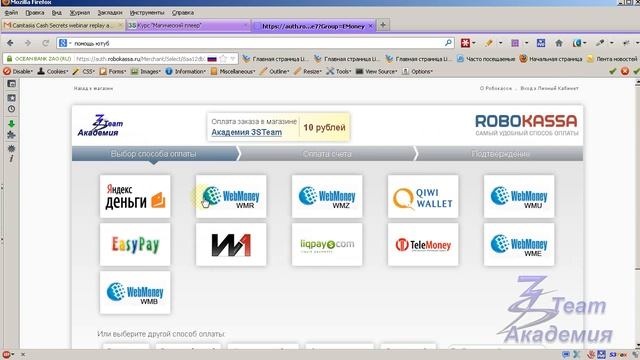
Task: Pick QIWI Wallet payment tile
Action: click(423, 196)
